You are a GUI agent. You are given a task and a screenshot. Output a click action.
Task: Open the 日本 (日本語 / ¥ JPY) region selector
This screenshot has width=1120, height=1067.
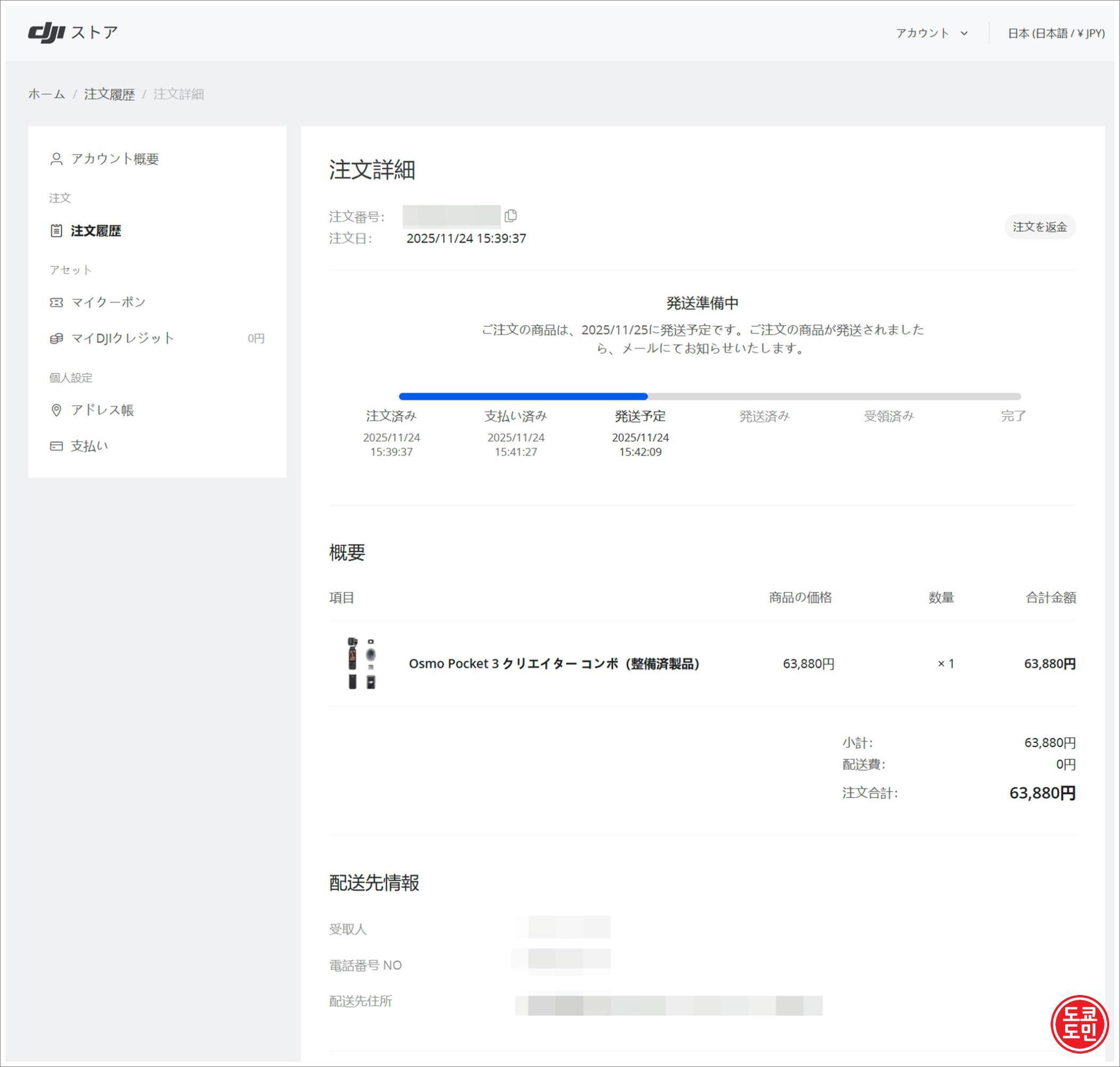[x=1056, y=33]
